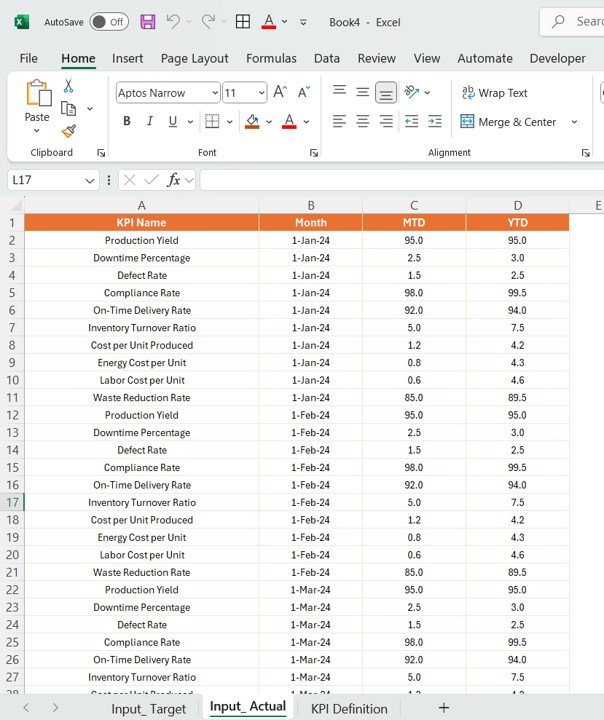604x720 pixels.
Task: Click the Merge & Center button
Action: 508,122
